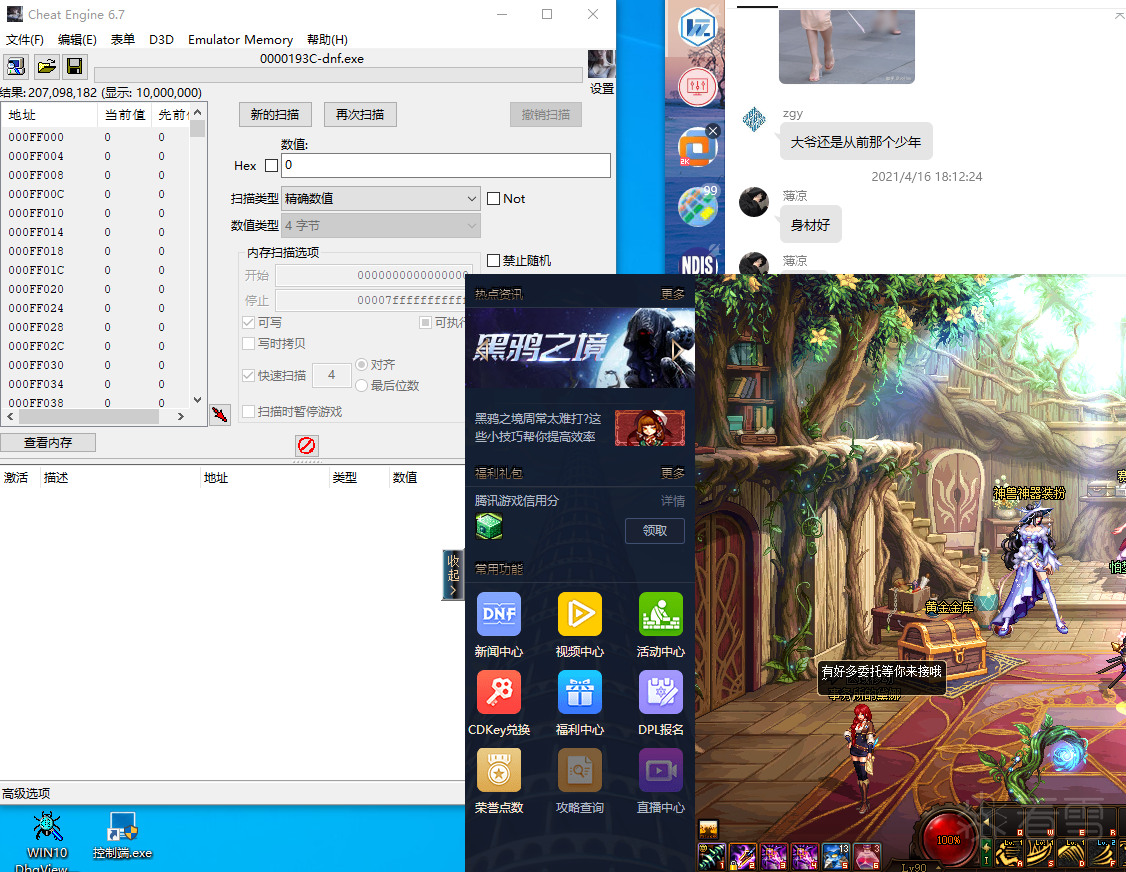1126x872 pixels.
Task: Click the colorful map globe sidebar icon
Action: (698, 206)
